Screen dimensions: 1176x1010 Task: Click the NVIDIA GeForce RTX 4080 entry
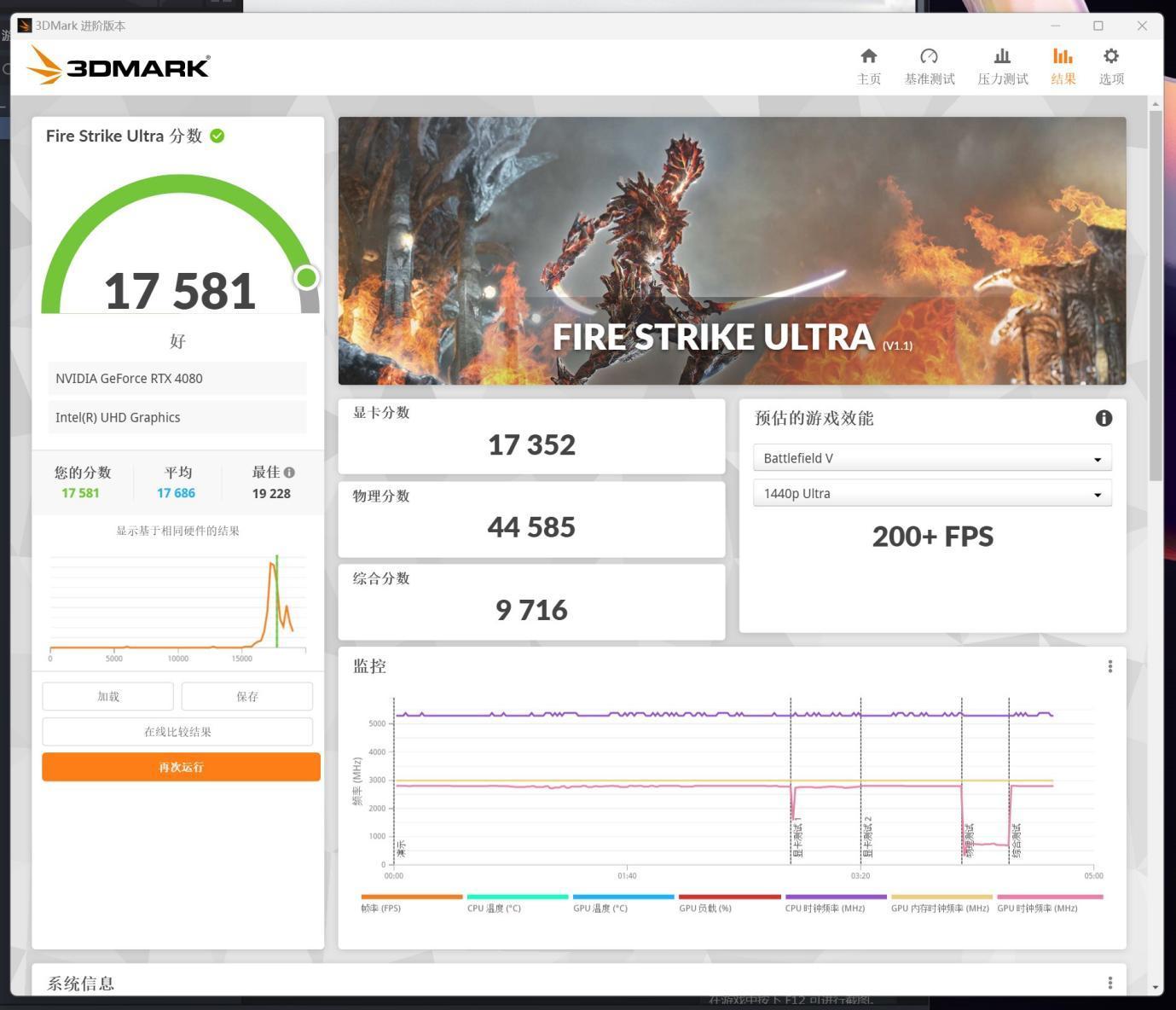click(x=177, y=378)
